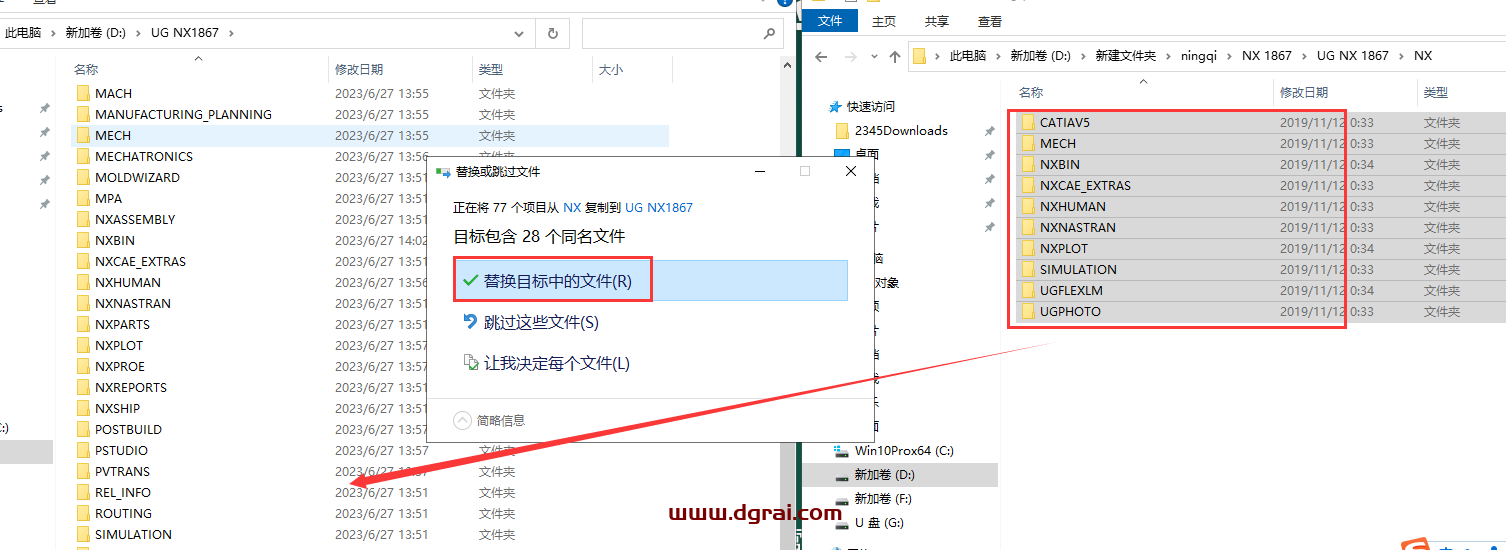The image size is (1506, 550).
Task: Click the forward arrow in right Explorer window
Action: point(851,57)
